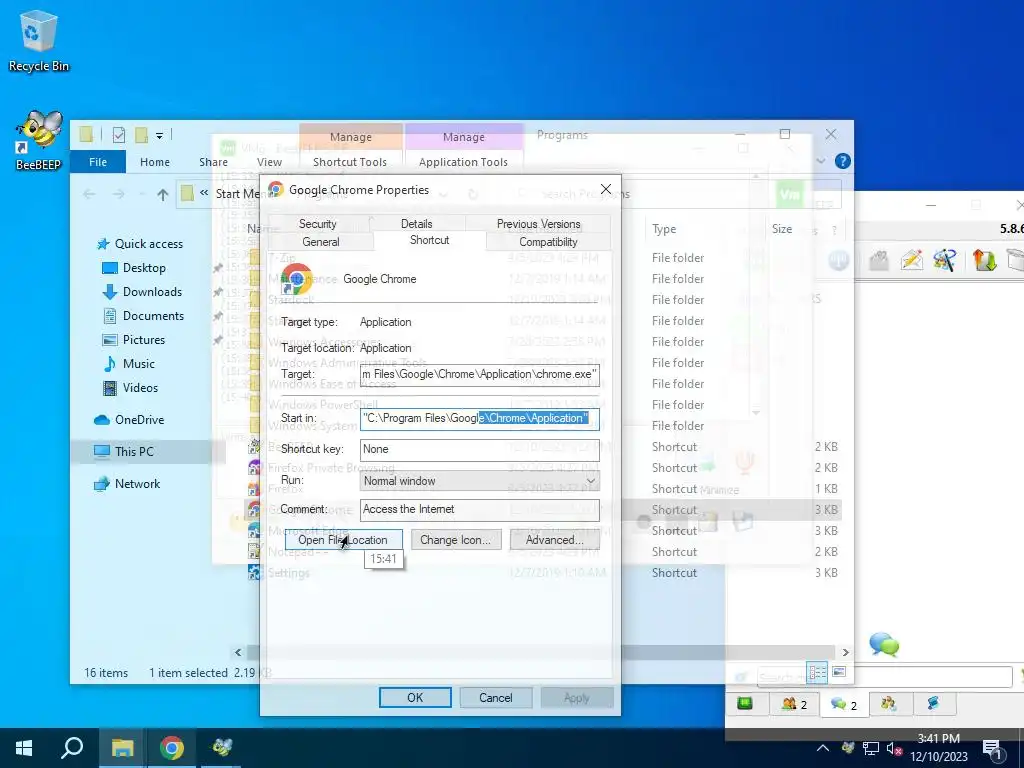Click the properties checkmark icon in the quick access toolbar

point(118,135)
